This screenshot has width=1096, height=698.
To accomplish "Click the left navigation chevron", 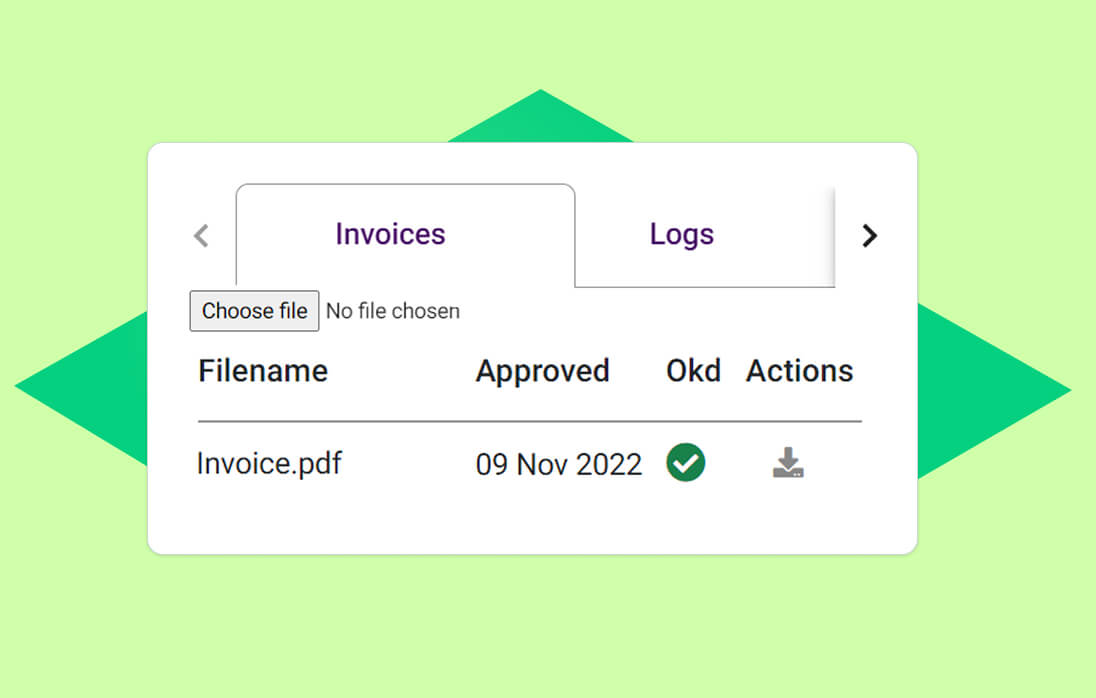I will click(200, 236).
